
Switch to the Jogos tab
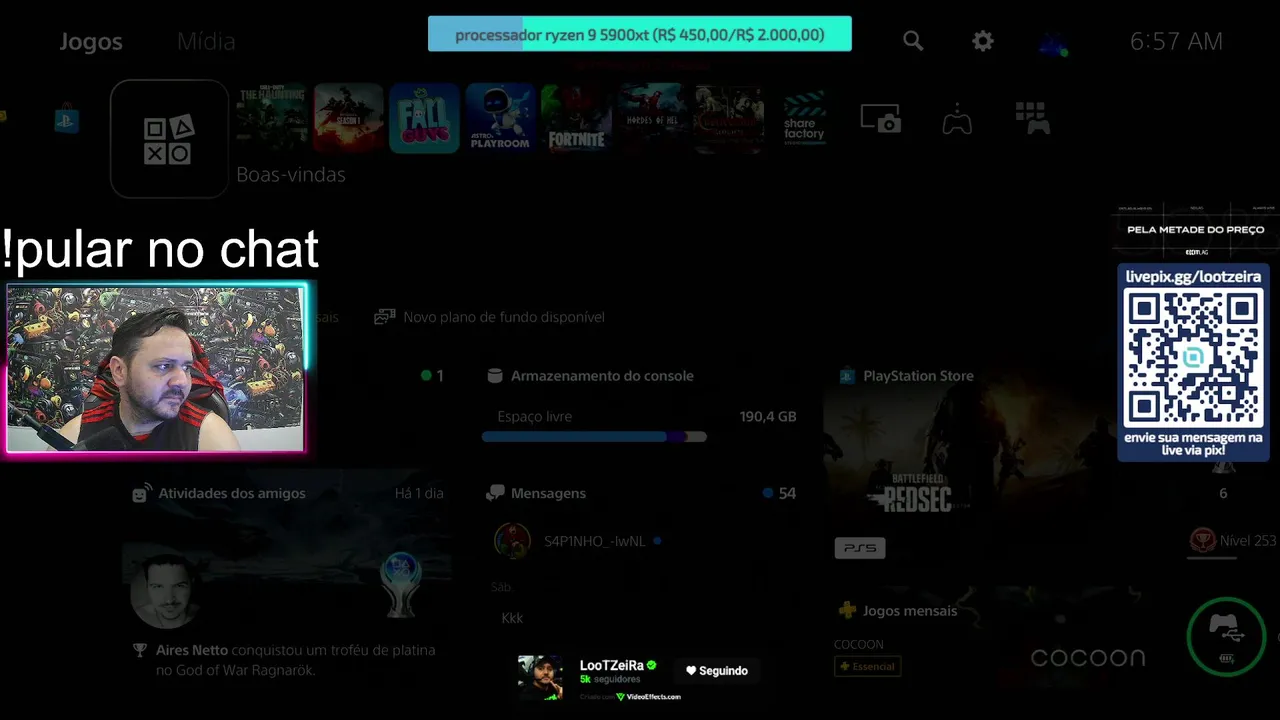[x=91, y=41]
